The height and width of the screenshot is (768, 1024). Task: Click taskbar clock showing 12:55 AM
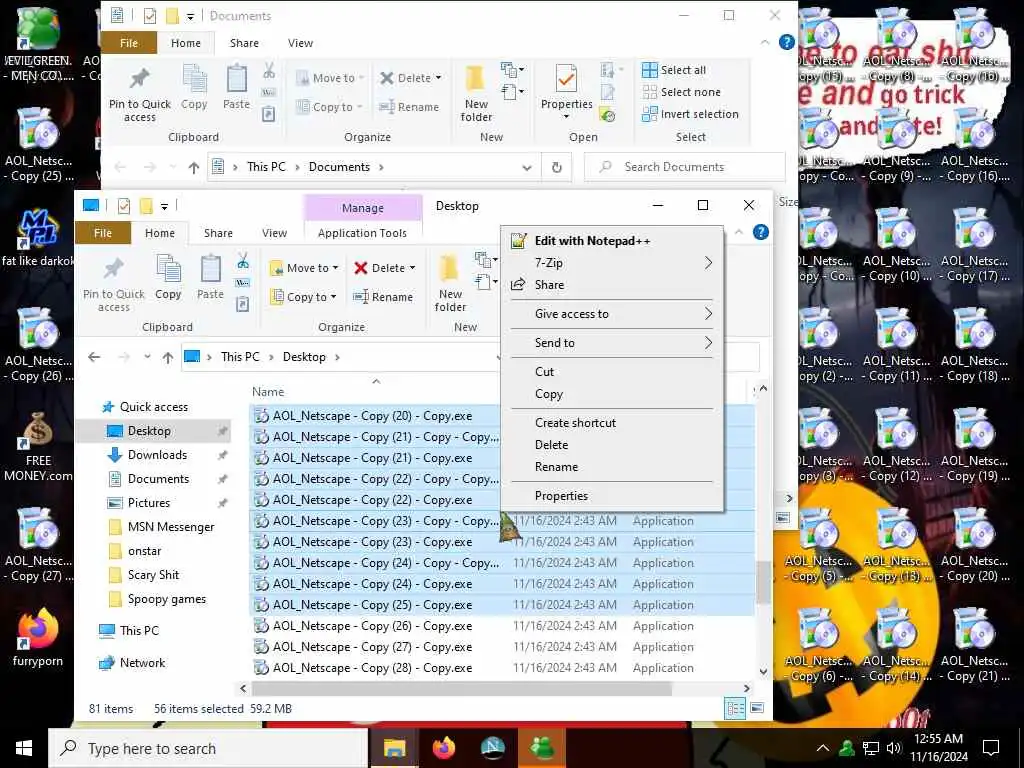click(938, 748)
